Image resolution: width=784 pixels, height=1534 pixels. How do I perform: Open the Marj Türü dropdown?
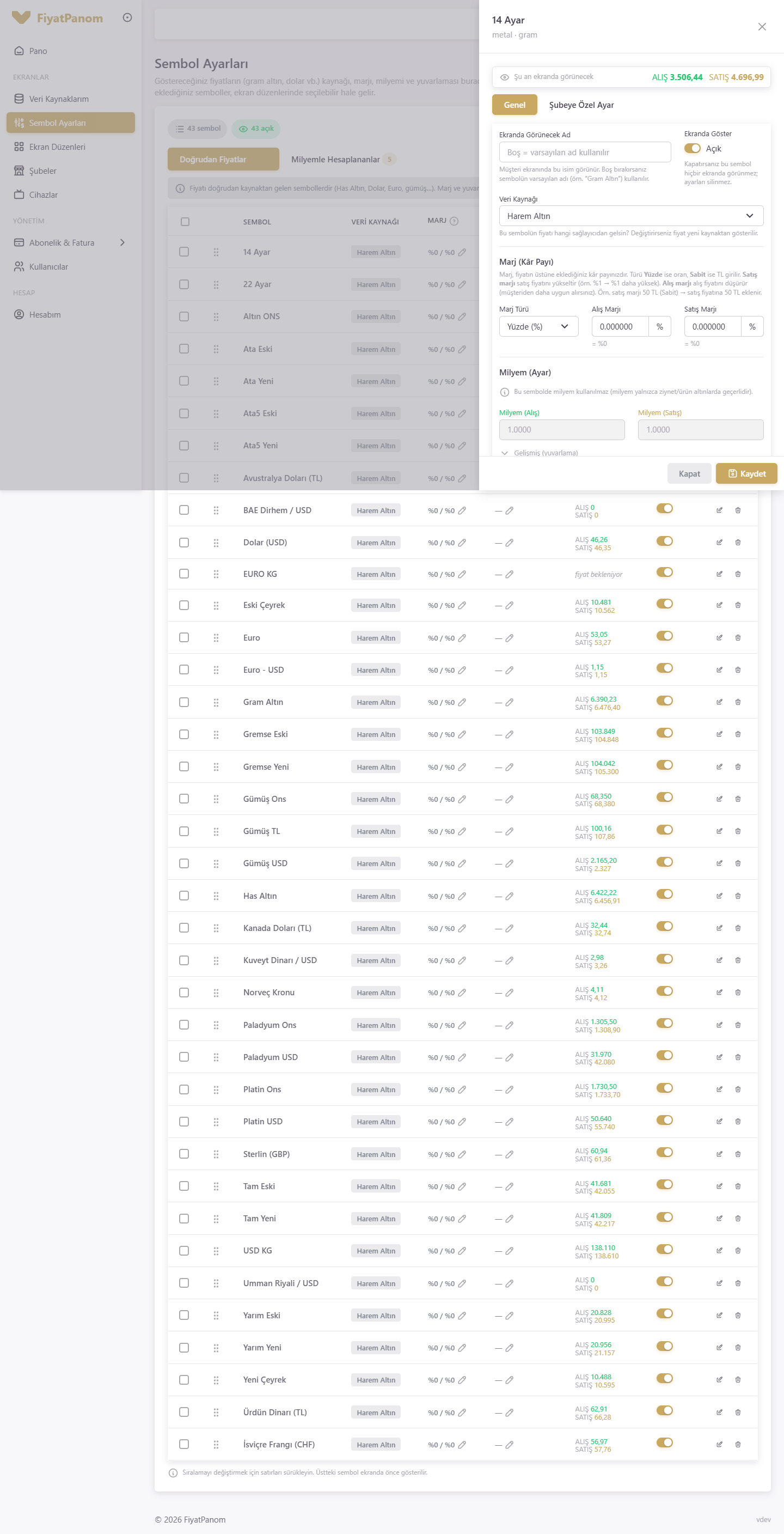[x=539, y=326]
